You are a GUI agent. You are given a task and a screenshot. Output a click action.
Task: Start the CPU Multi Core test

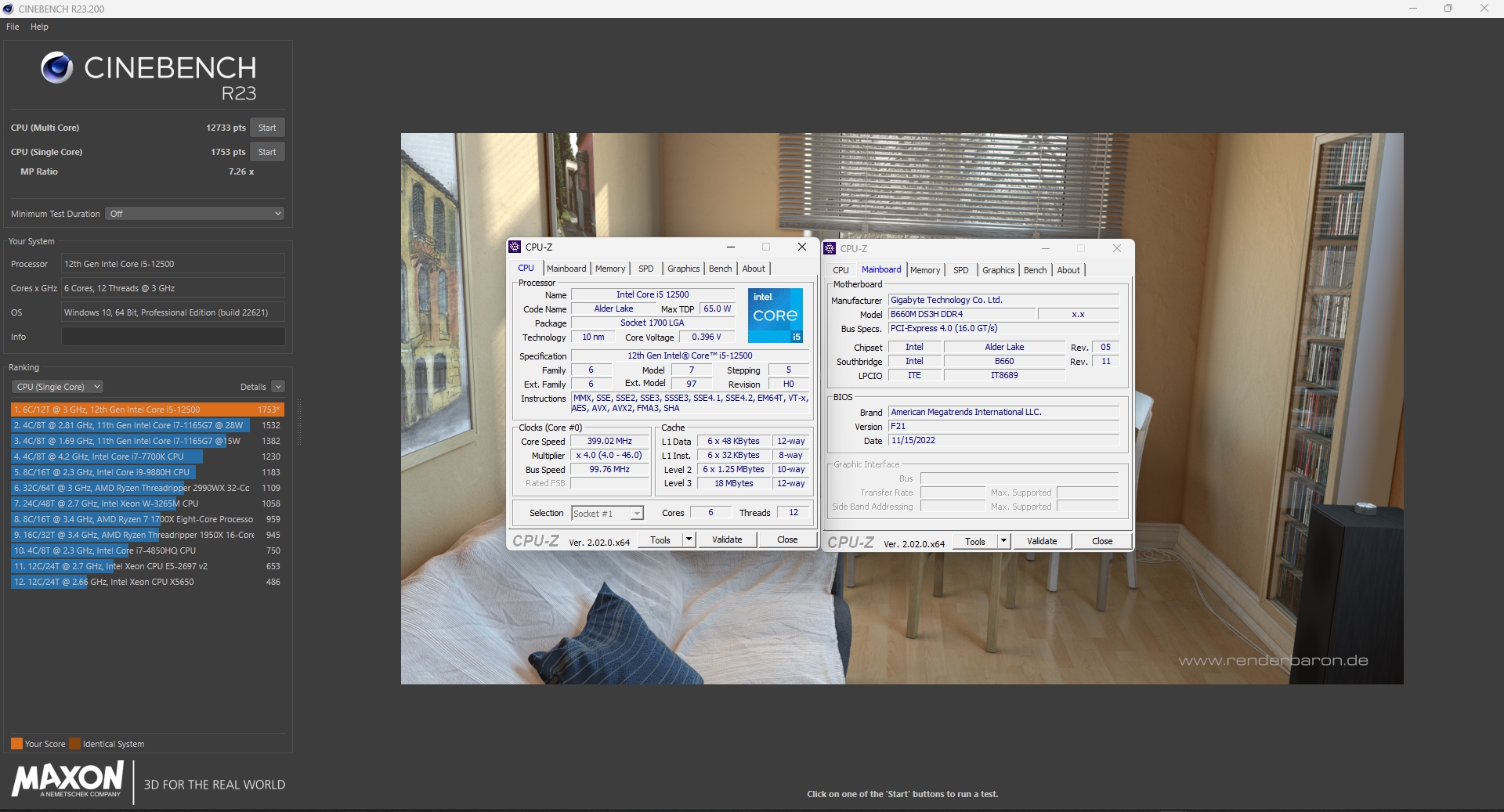(267, 128)
